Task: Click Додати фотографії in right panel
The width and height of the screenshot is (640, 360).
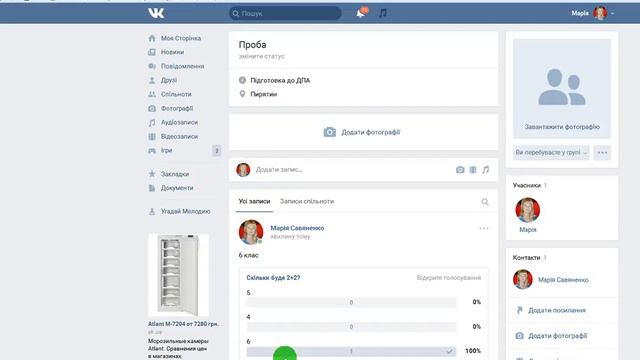Action: pos(558,336)
